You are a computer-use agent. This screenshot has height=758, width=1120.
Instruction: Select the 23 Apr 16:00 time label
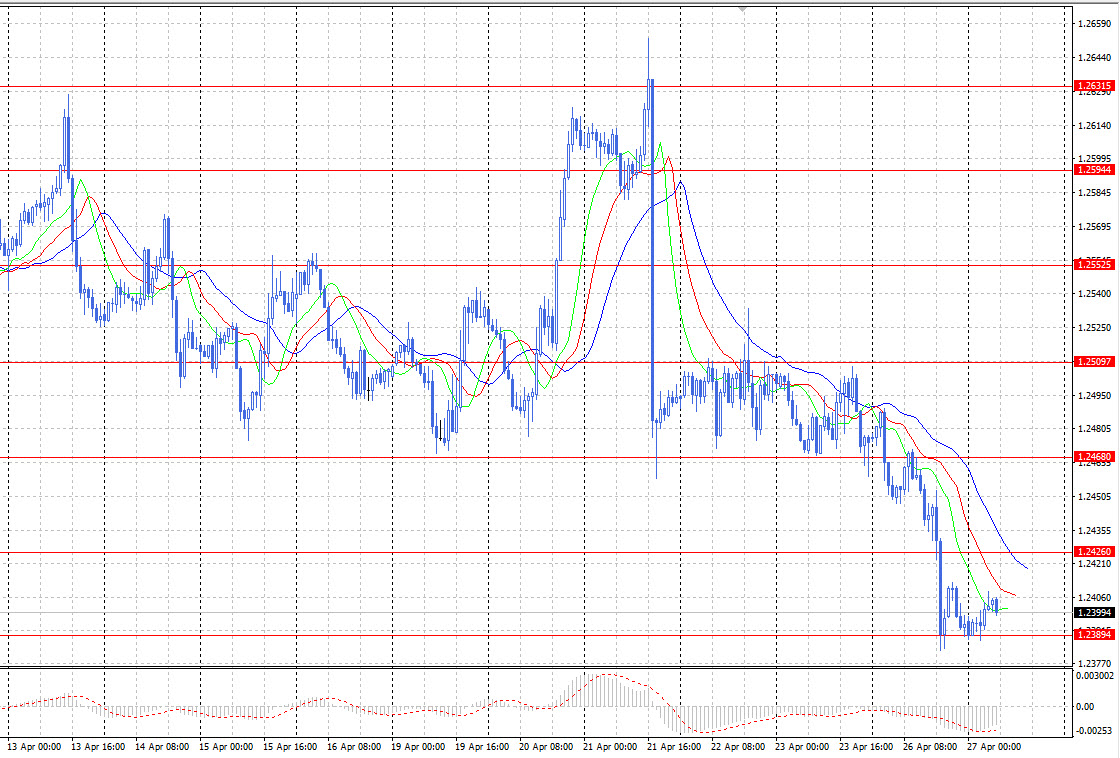(x=866, y=747)
